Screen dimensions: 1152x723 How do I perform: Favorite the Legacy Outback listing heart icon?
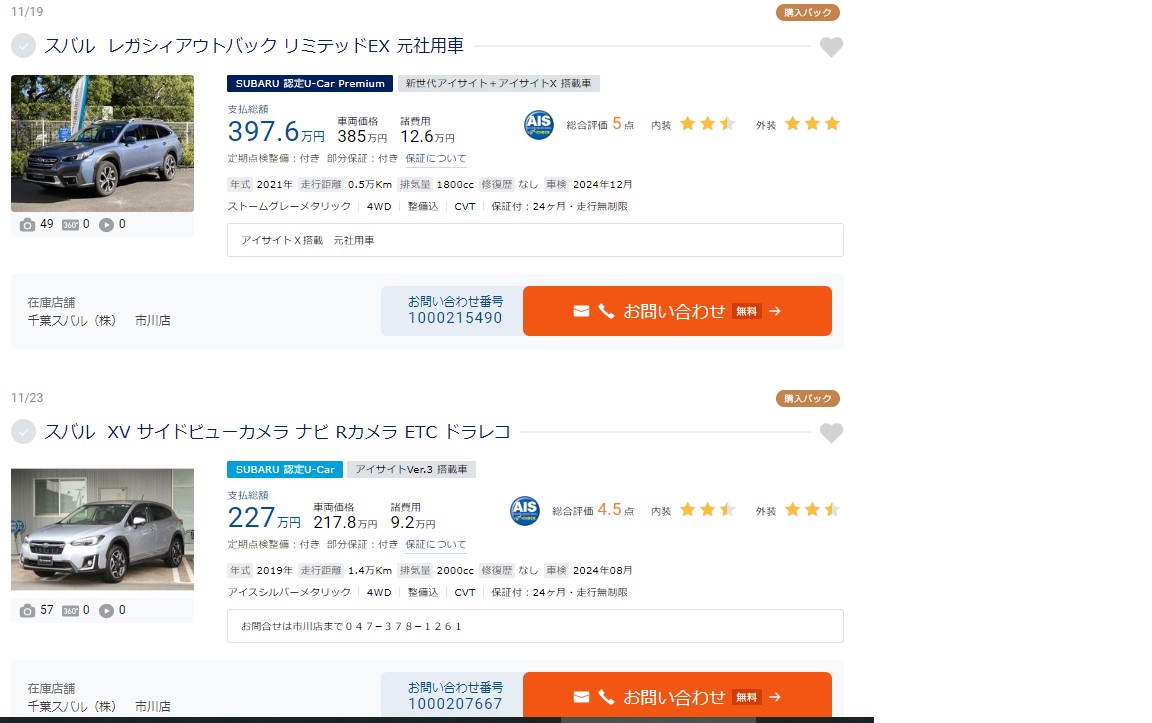coord(831,47)
